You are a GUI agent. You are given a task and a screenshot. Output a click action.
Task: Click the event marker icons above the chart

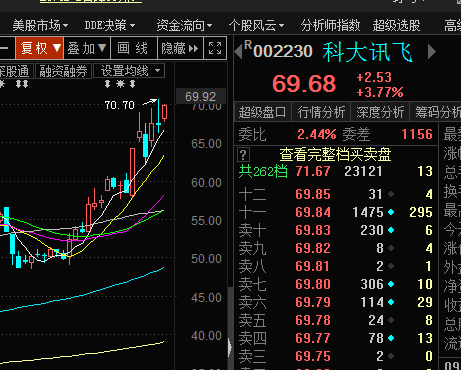click(x=120, y=84)
